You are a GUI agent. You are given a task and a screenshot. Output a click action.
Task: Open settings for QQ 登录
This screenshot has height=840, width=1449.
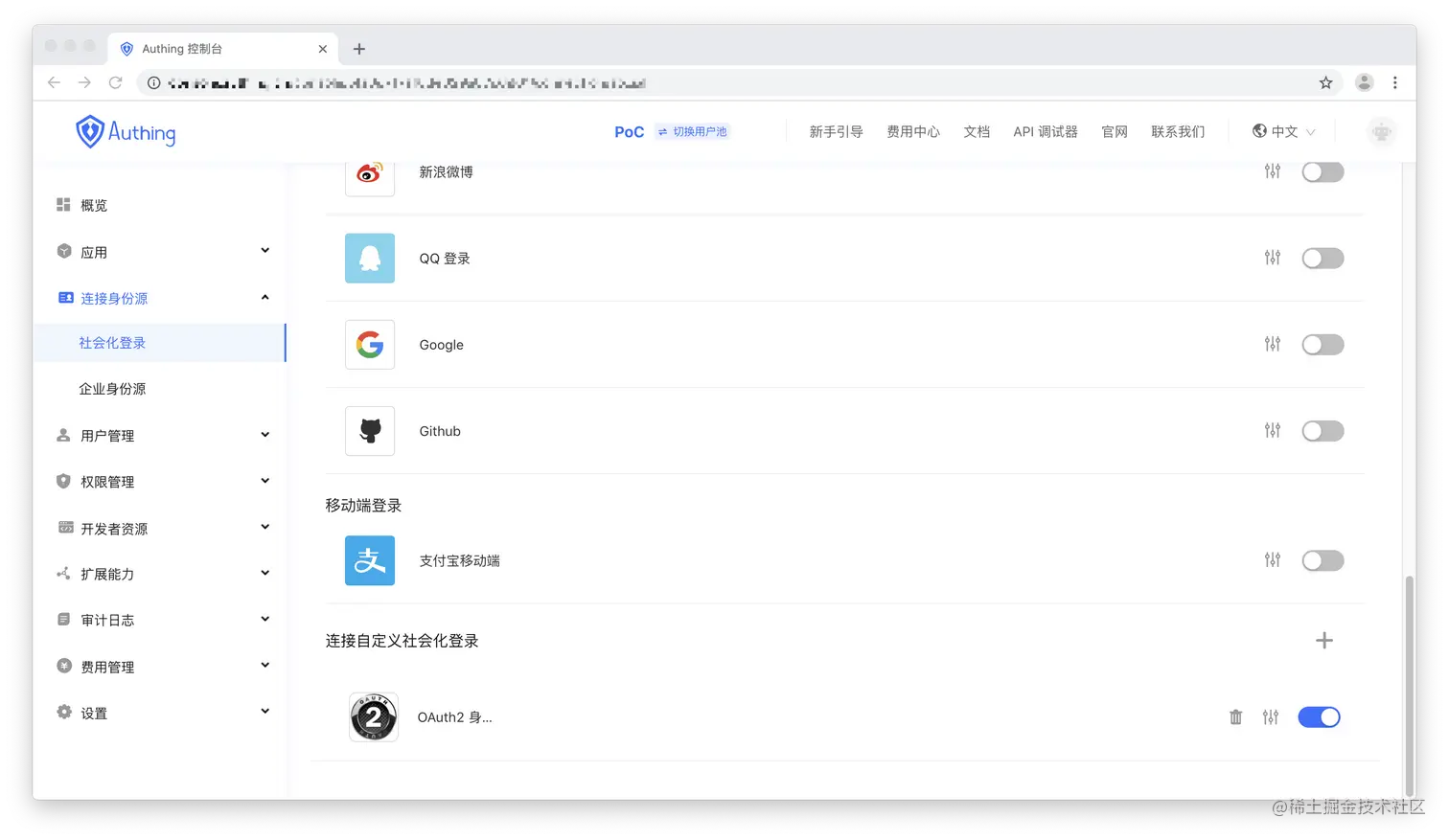coord(1272,258)
